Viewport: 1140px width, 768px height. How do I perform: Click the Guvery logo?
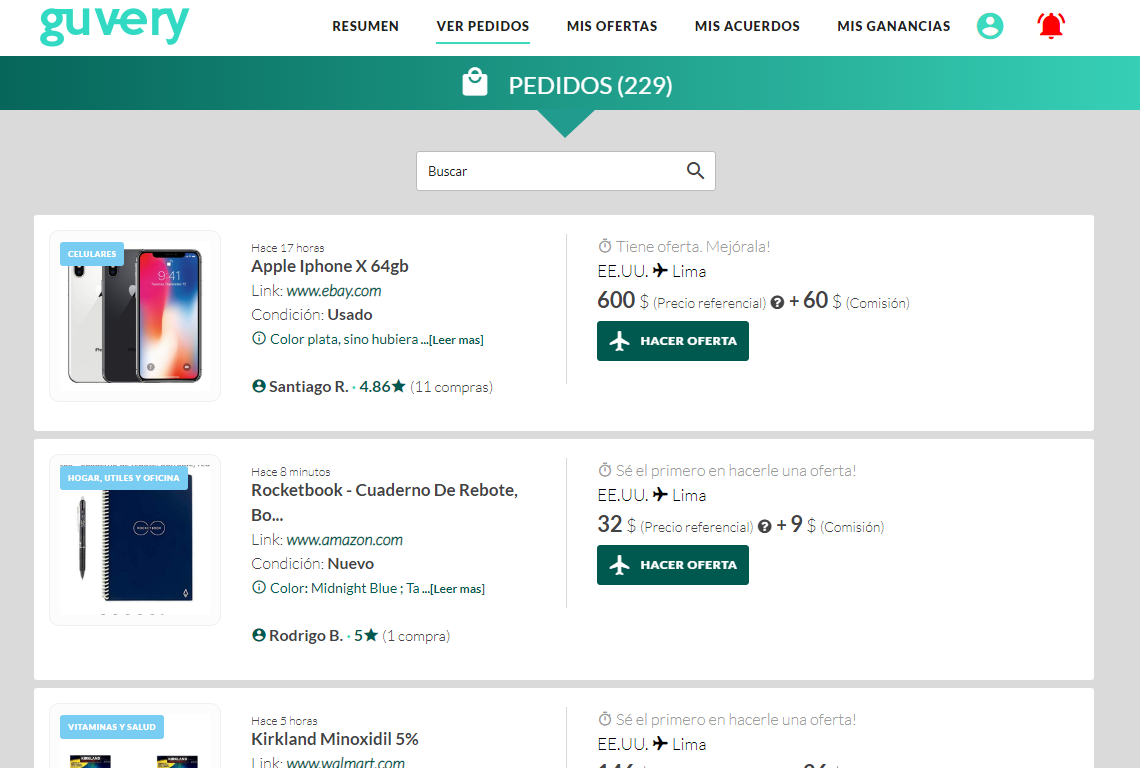tap(114, 26)
